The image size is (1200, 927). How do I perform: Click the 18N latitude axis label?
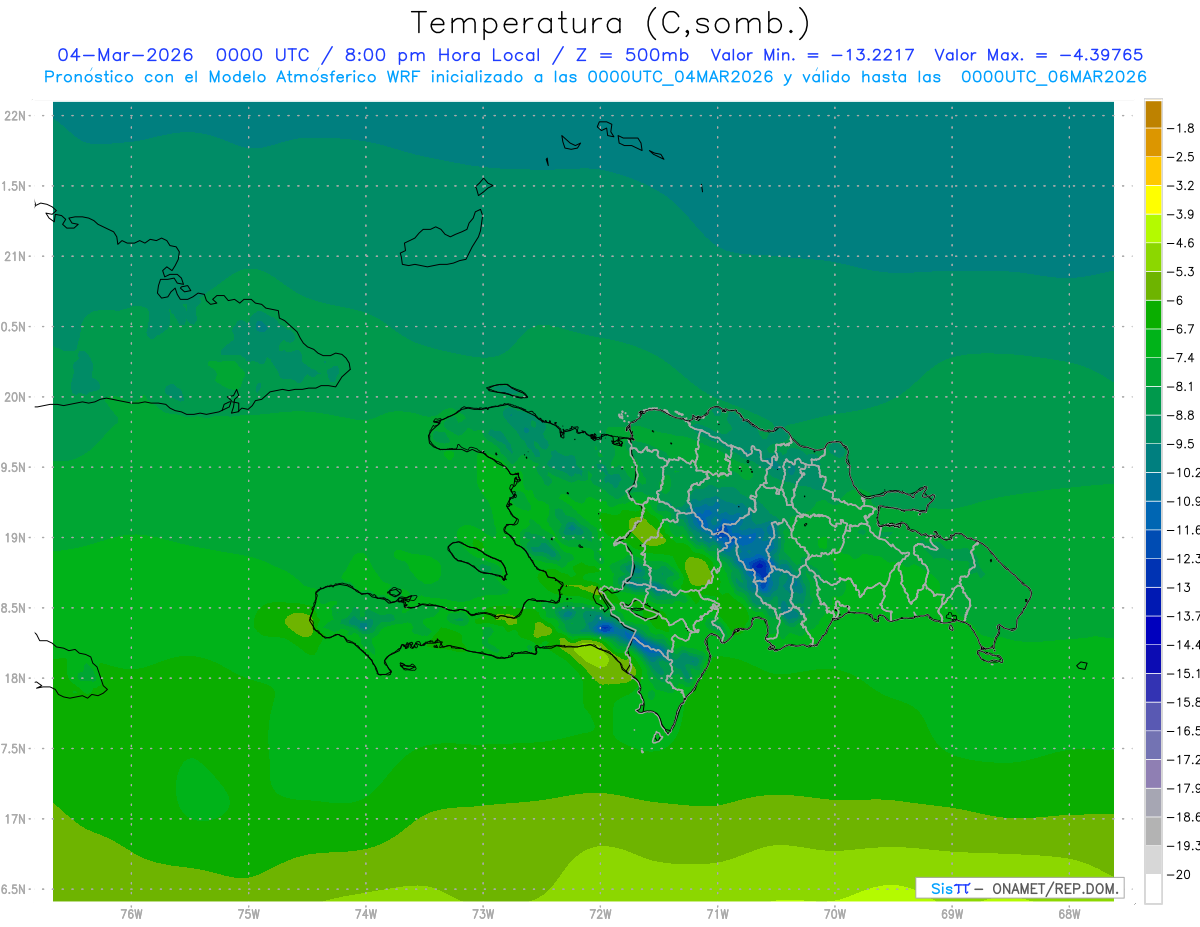pos(17,678)
